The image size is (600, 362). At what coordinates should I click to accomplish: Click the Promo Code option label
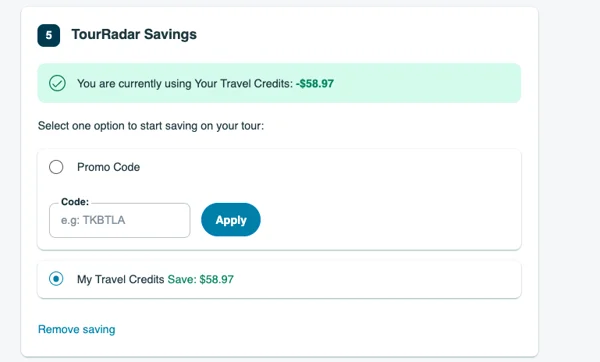click(x=108, y=167)
